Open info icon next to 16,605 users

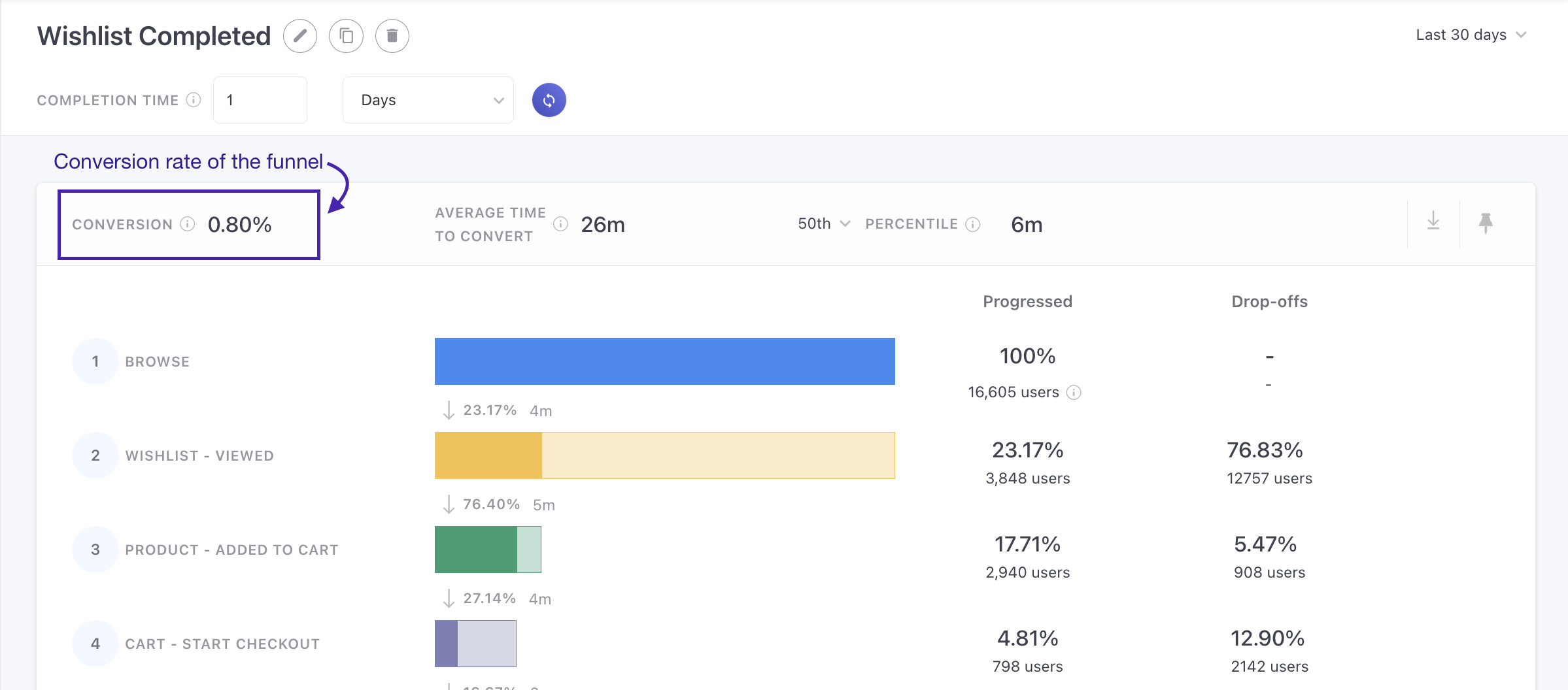click(1074, 392)
